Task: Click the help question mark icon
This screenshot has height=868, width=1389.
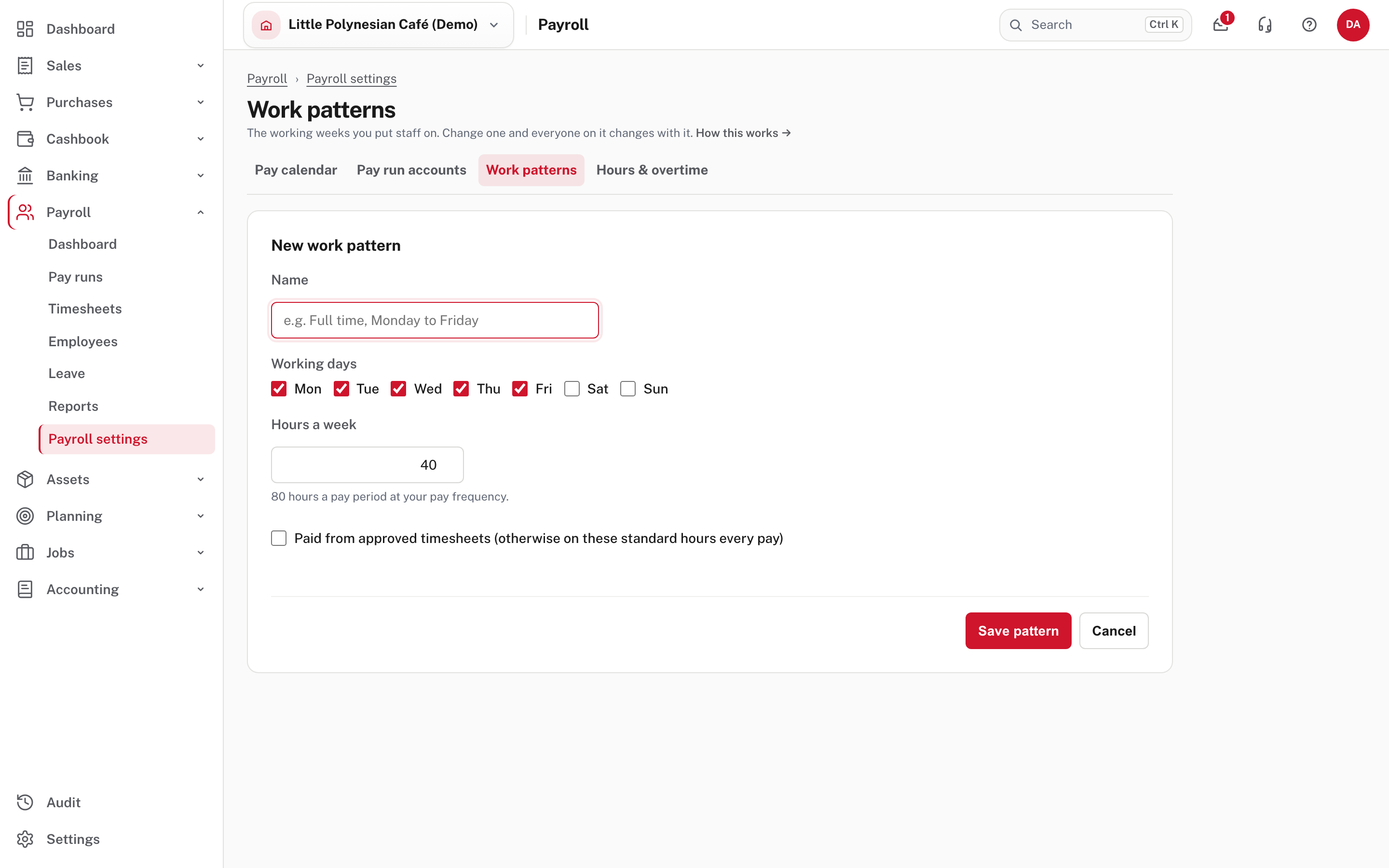Action: point(1309,25)
